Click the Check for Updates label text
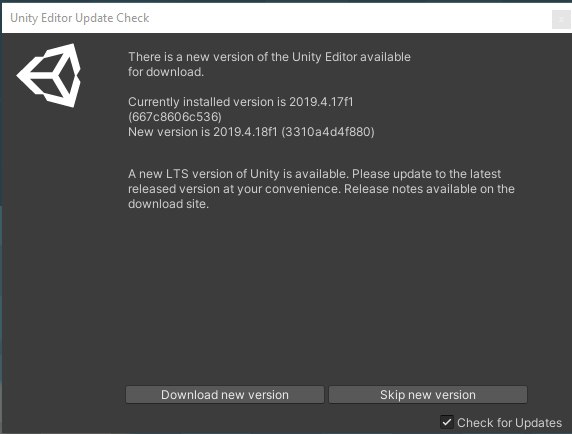This screenshot has width=572, height=434. pos(509,423)
